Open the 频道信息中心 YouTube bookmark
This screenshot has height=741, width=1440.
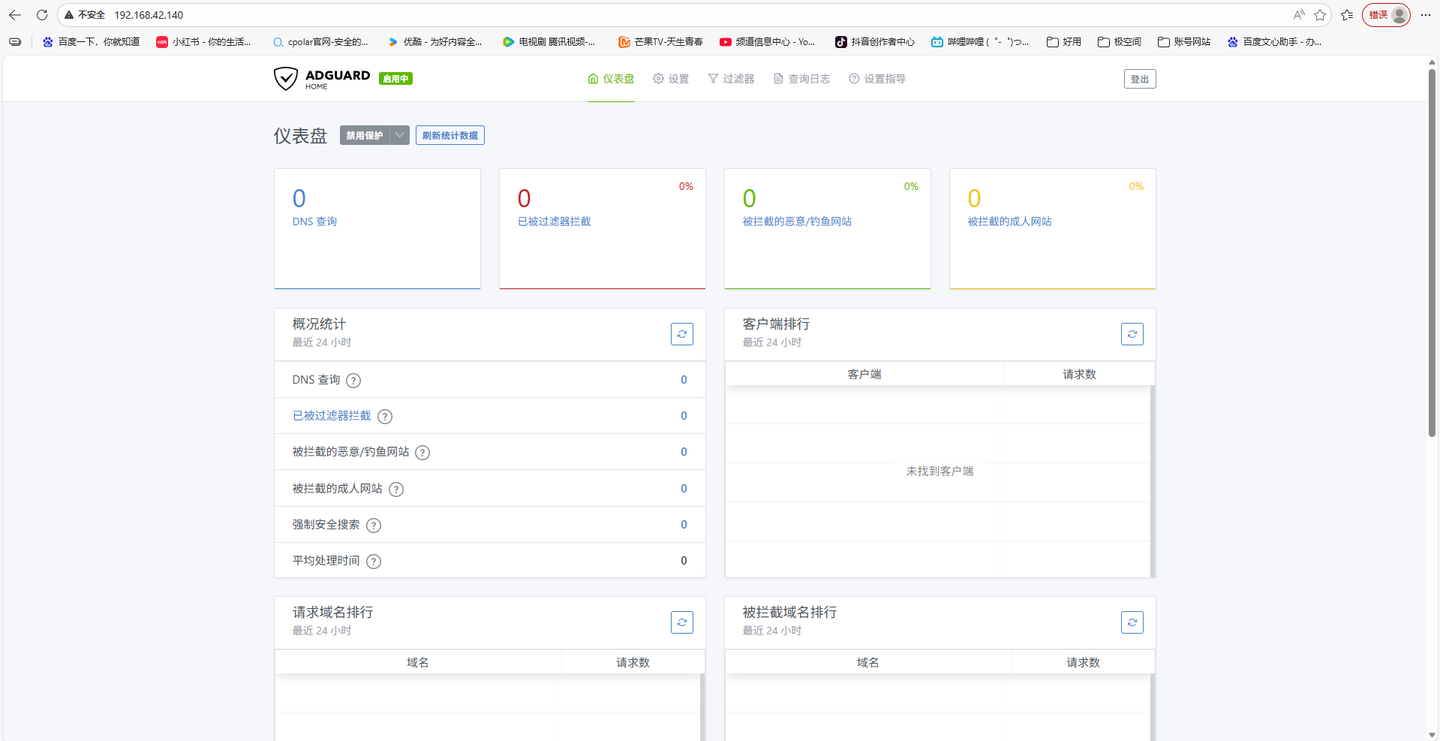(x=767, y=42)
